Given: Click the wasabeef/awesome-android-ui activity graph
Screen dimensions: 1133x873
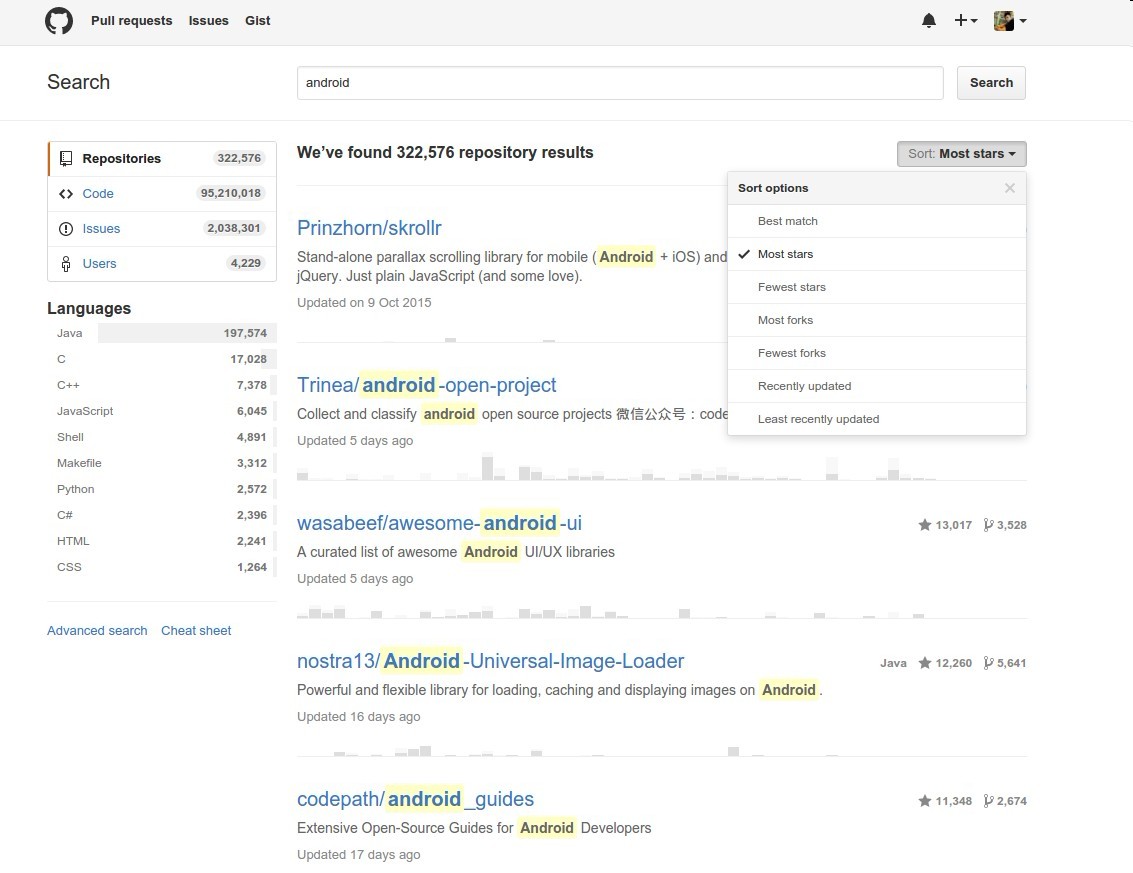Looking at the screenshot, I should pos(661,611).
